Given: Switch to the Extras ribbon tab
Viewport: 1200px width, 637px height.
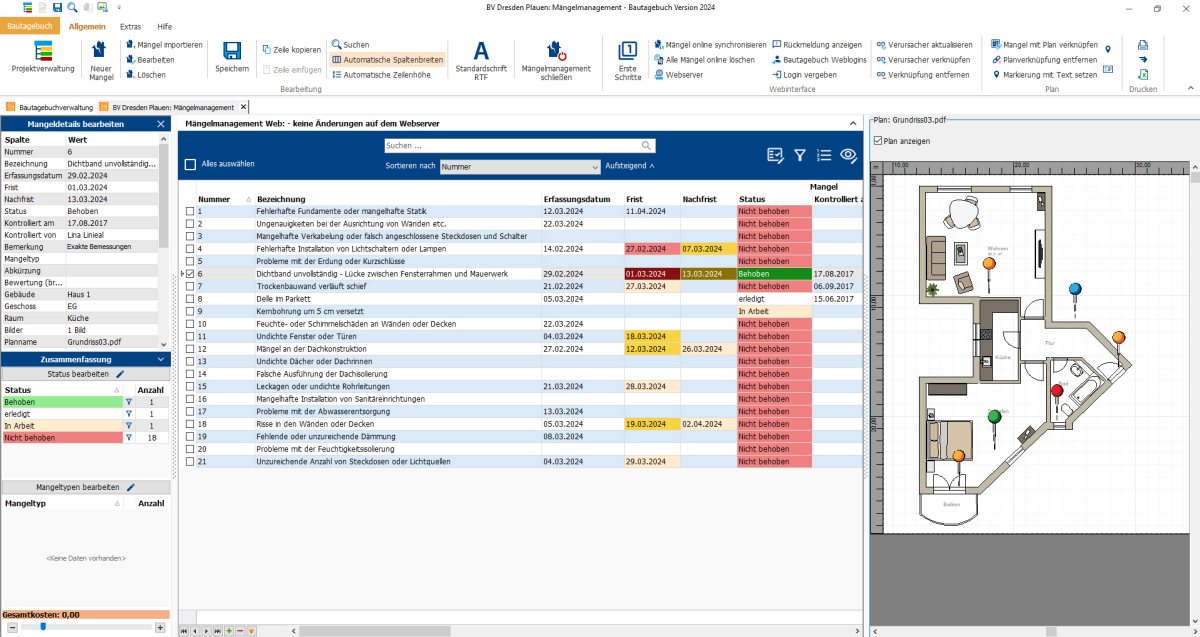Looking at the screenshot, I should [x=130, y=27].
